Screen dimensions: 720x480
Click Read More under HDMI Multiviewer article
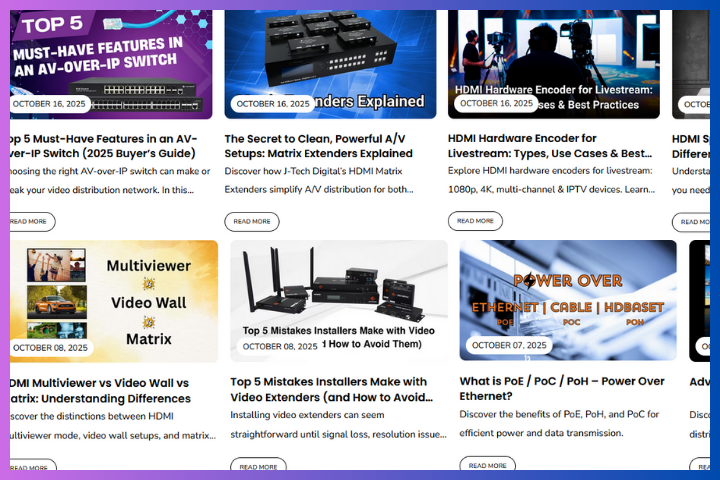30,468
